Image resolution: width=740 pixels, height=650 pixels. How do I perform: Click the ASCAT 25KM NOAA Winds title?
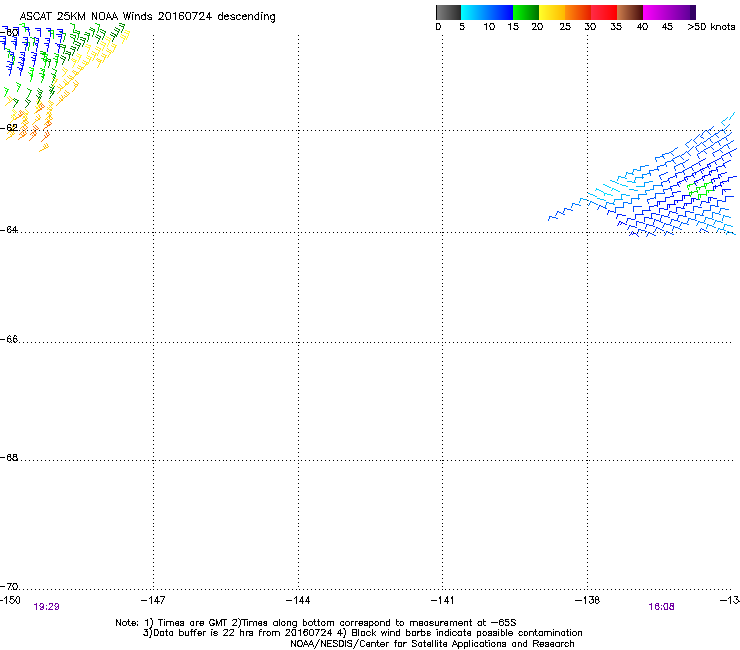[147, 17]
